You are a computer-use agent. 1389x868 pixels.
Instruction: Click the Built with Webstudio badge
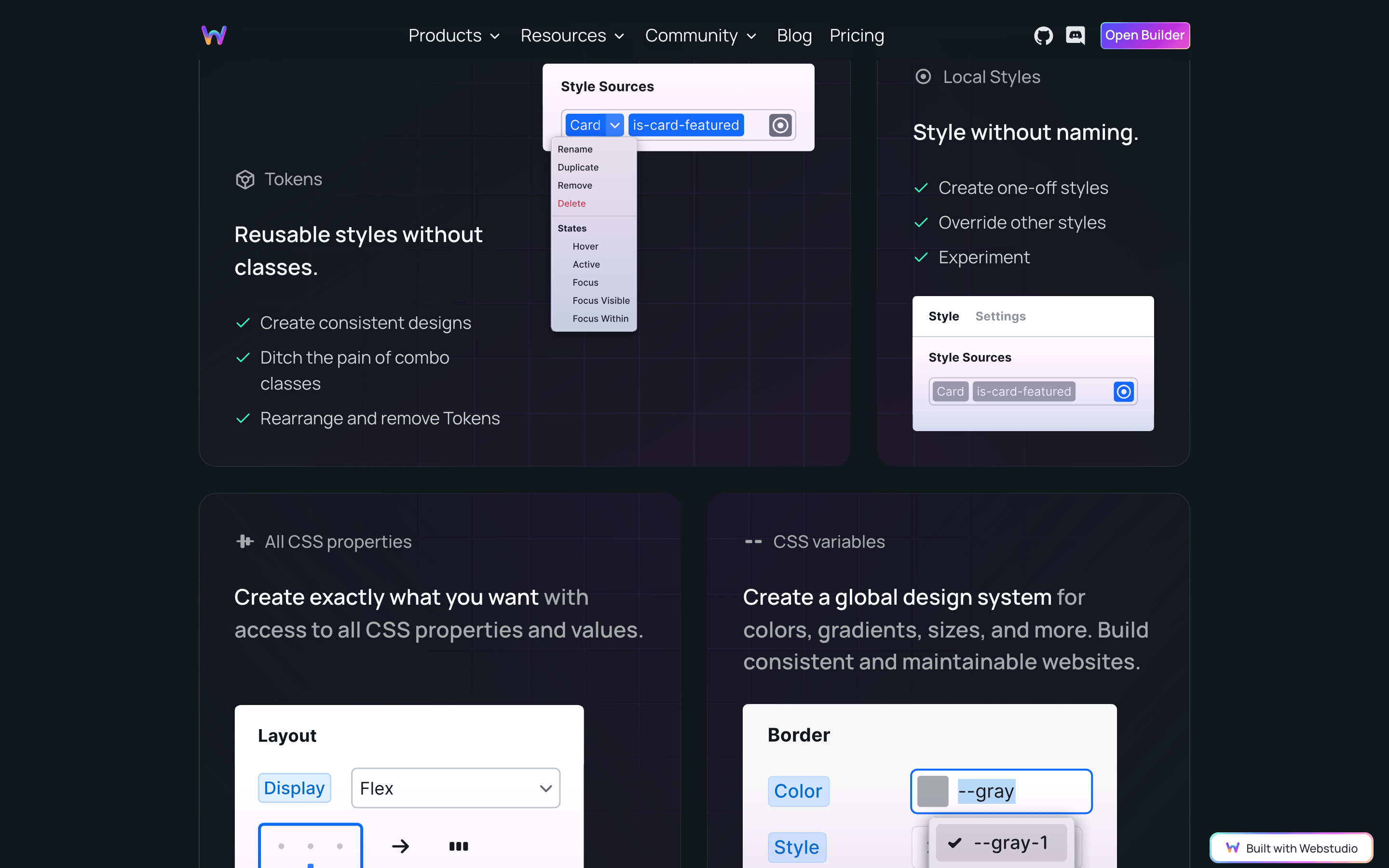coord(1292,848)
